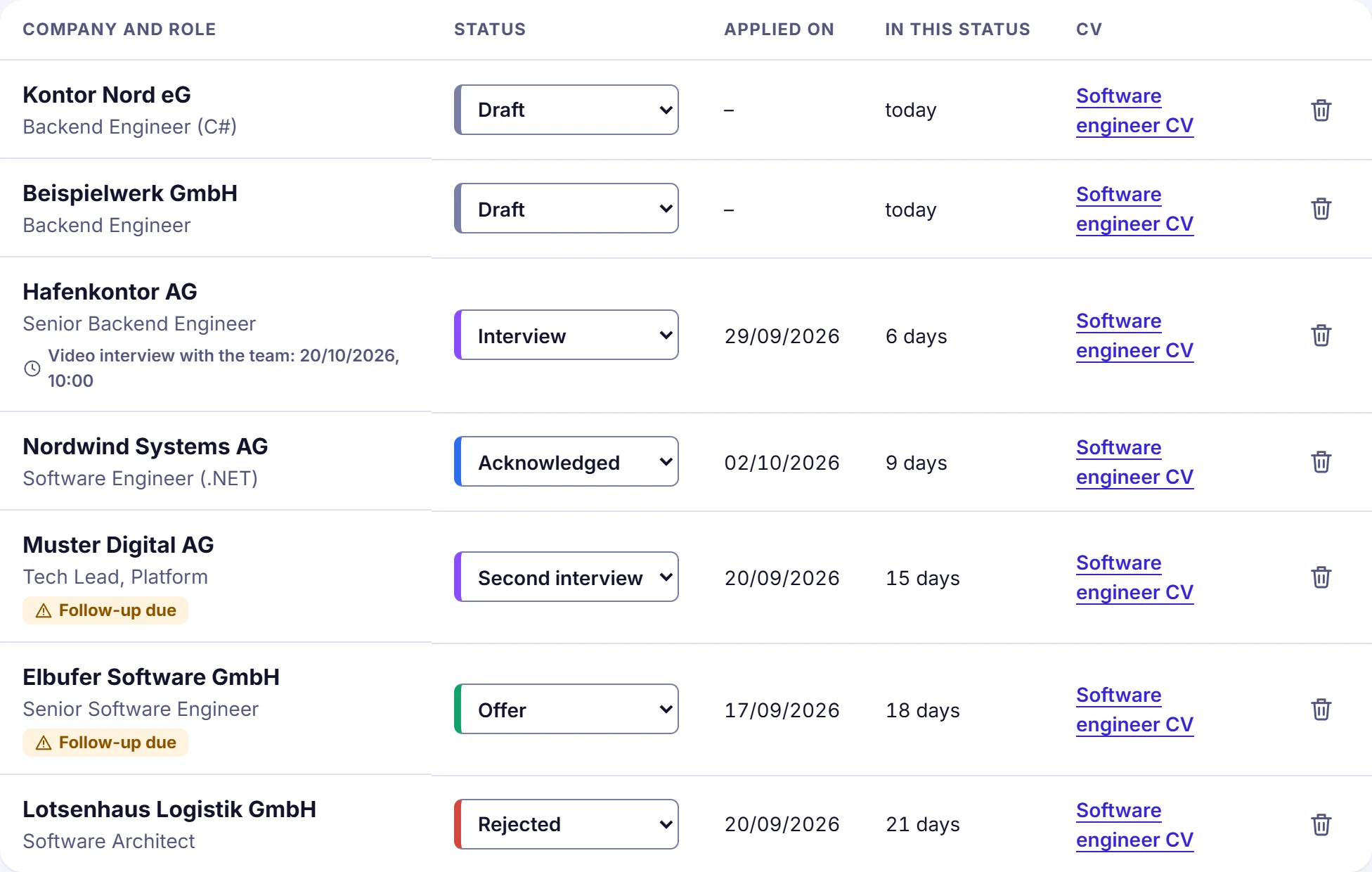The width and height of the screenshot is (1372, 872).
Task: Open the Offer status dropdown
Action: (567, 709)
